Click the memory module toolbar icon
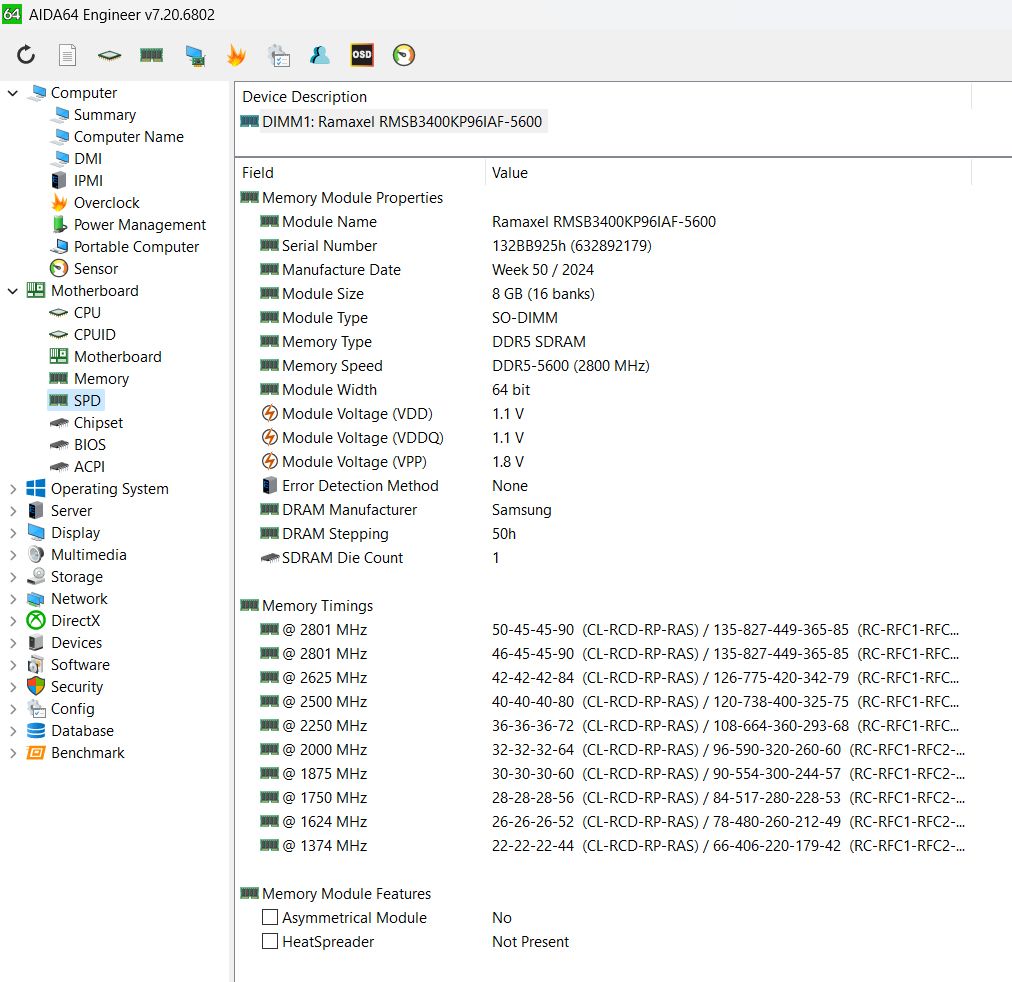This screenshot has height=982, width=1012. pyautogui.click(x=152, y=55)
